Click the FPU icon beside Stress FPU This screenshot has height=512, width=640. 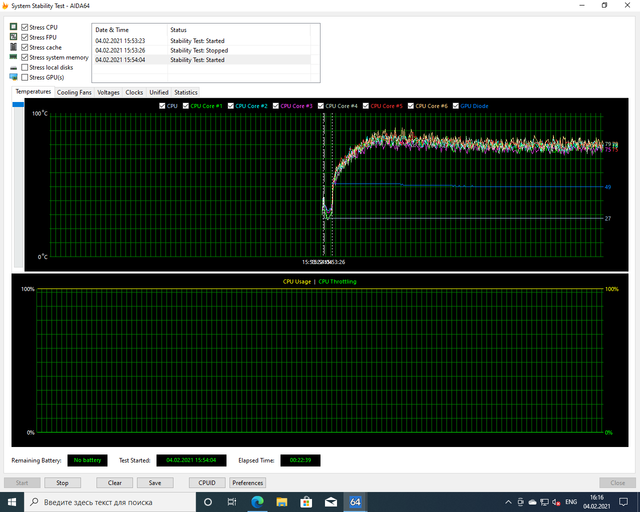point(13,37)
